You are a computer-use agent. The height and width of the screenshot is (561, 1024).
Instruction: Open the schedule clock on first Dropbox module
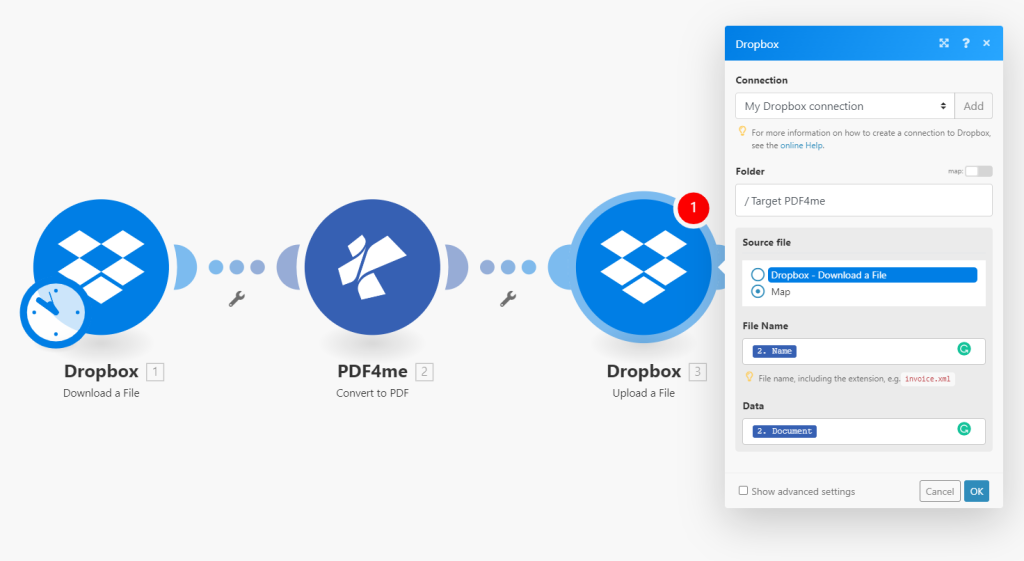[52, 313]
